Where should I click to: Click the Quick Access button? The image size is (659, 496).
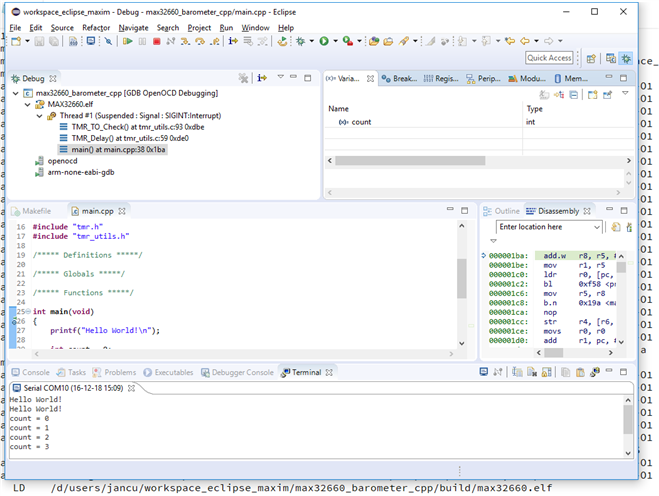[x=549, y=58]
